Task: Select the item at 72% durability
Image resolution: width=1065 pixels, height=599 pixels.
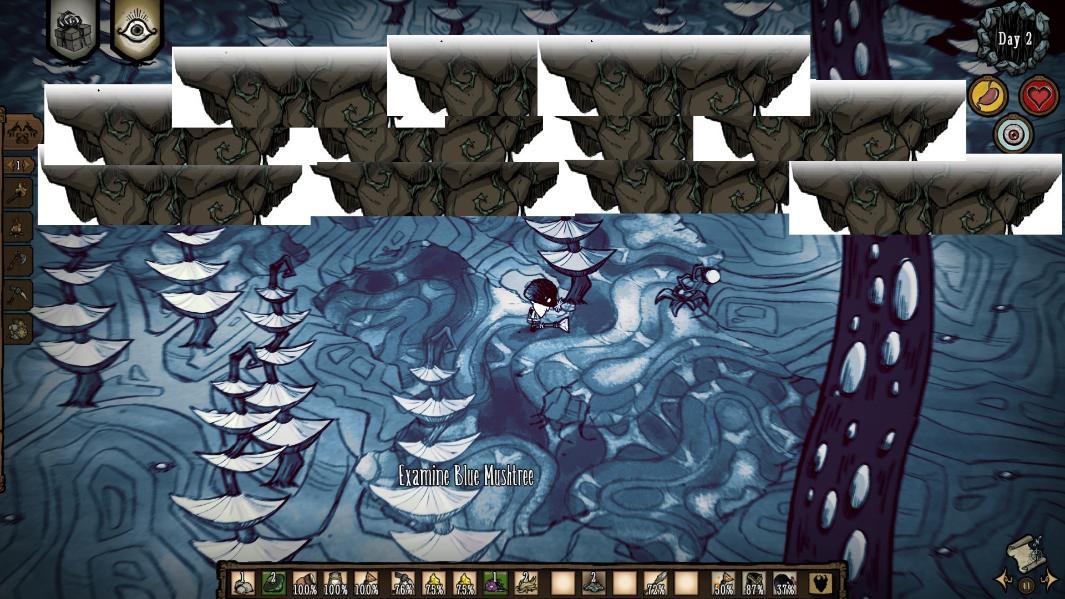Action: [655, 583]
